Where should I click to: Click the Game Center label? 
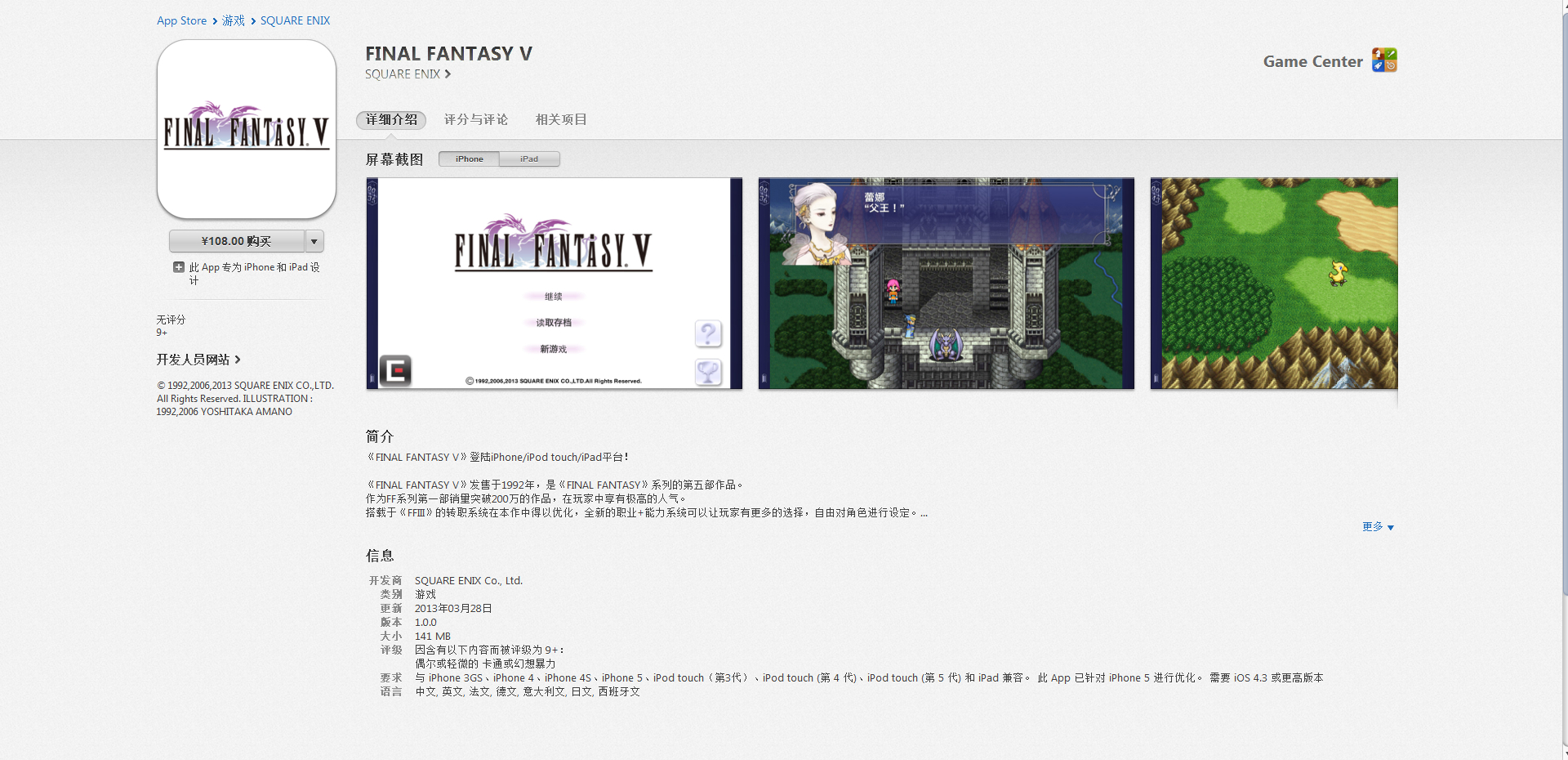1312,61
